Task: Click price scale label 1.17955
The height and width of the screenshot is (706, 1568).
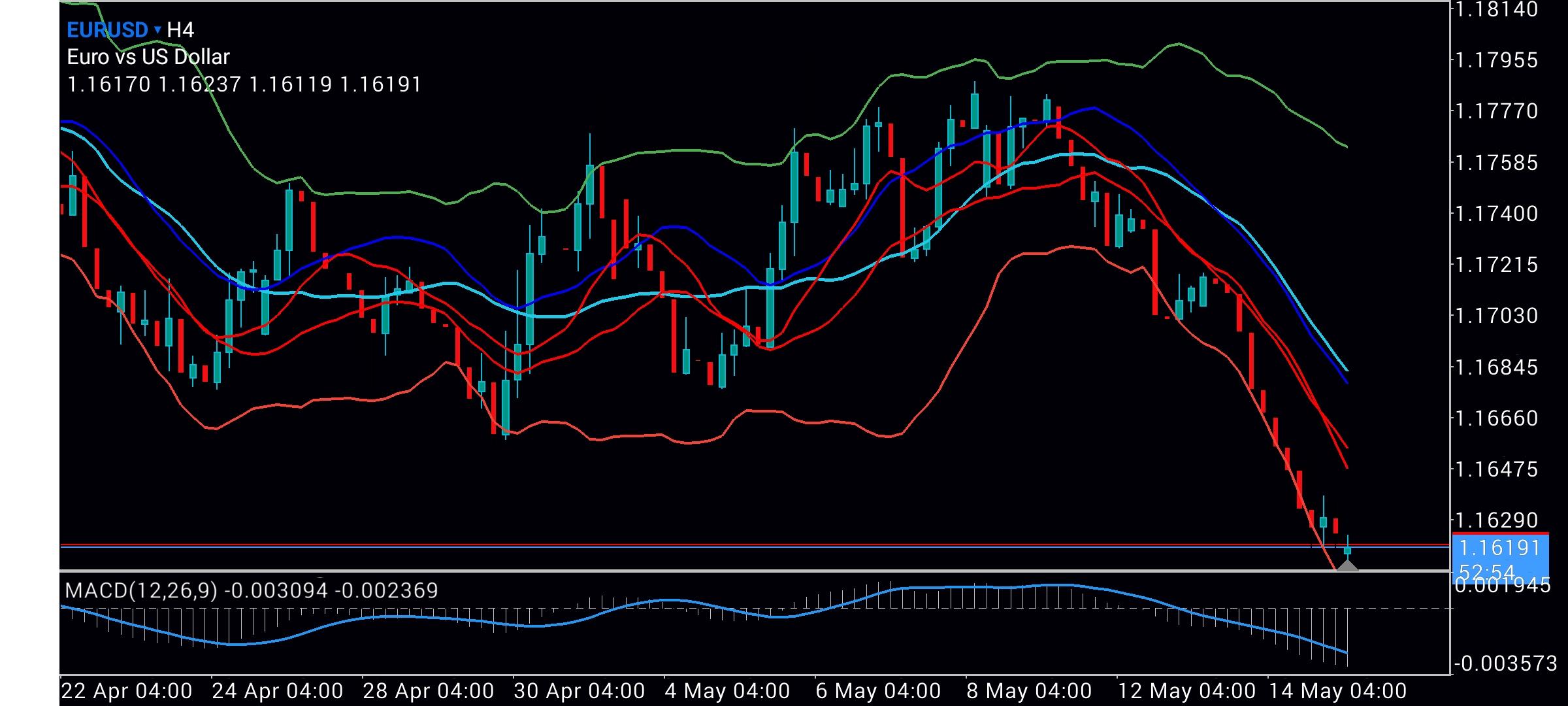Action: tap(1495, 60)
